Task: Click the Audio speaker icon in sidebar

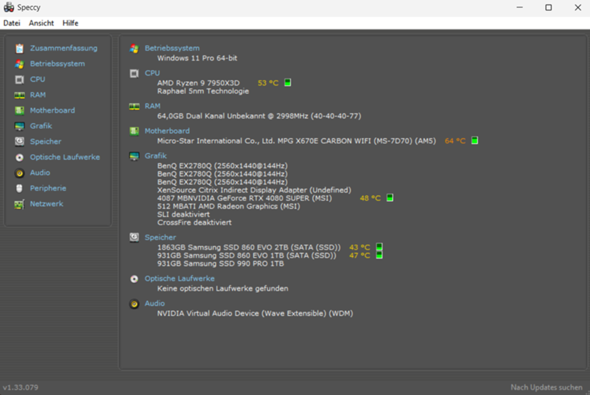Action: (x=20, y=173)
